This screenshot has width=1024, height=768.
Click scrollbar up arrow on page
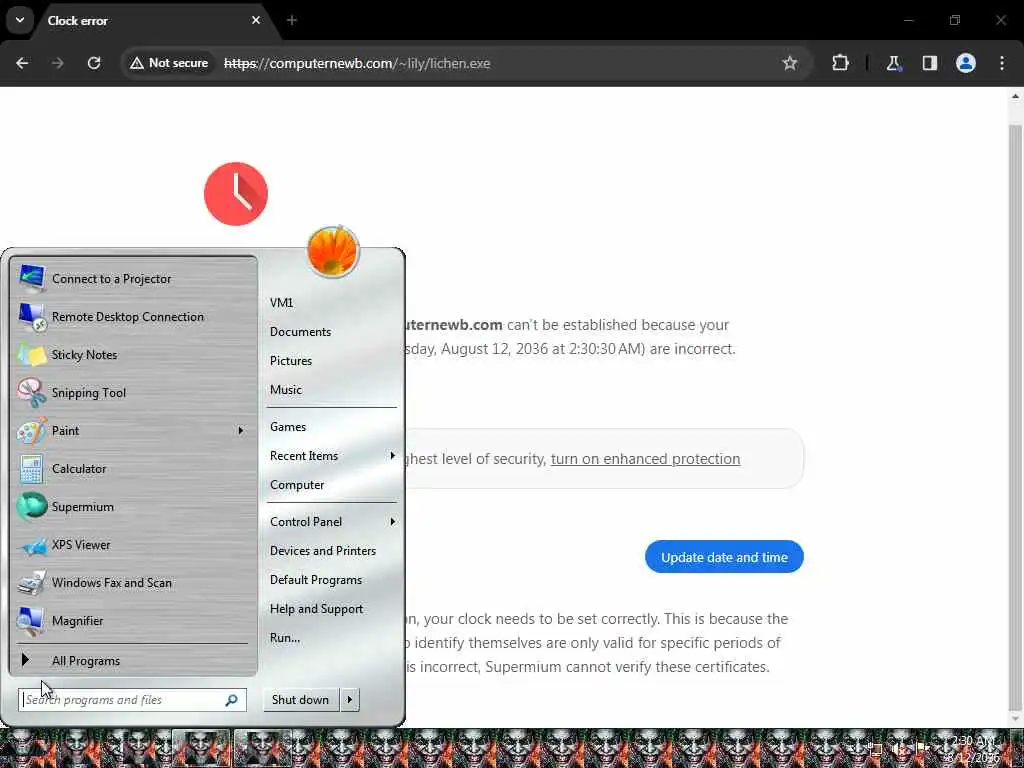[1015, 97]
